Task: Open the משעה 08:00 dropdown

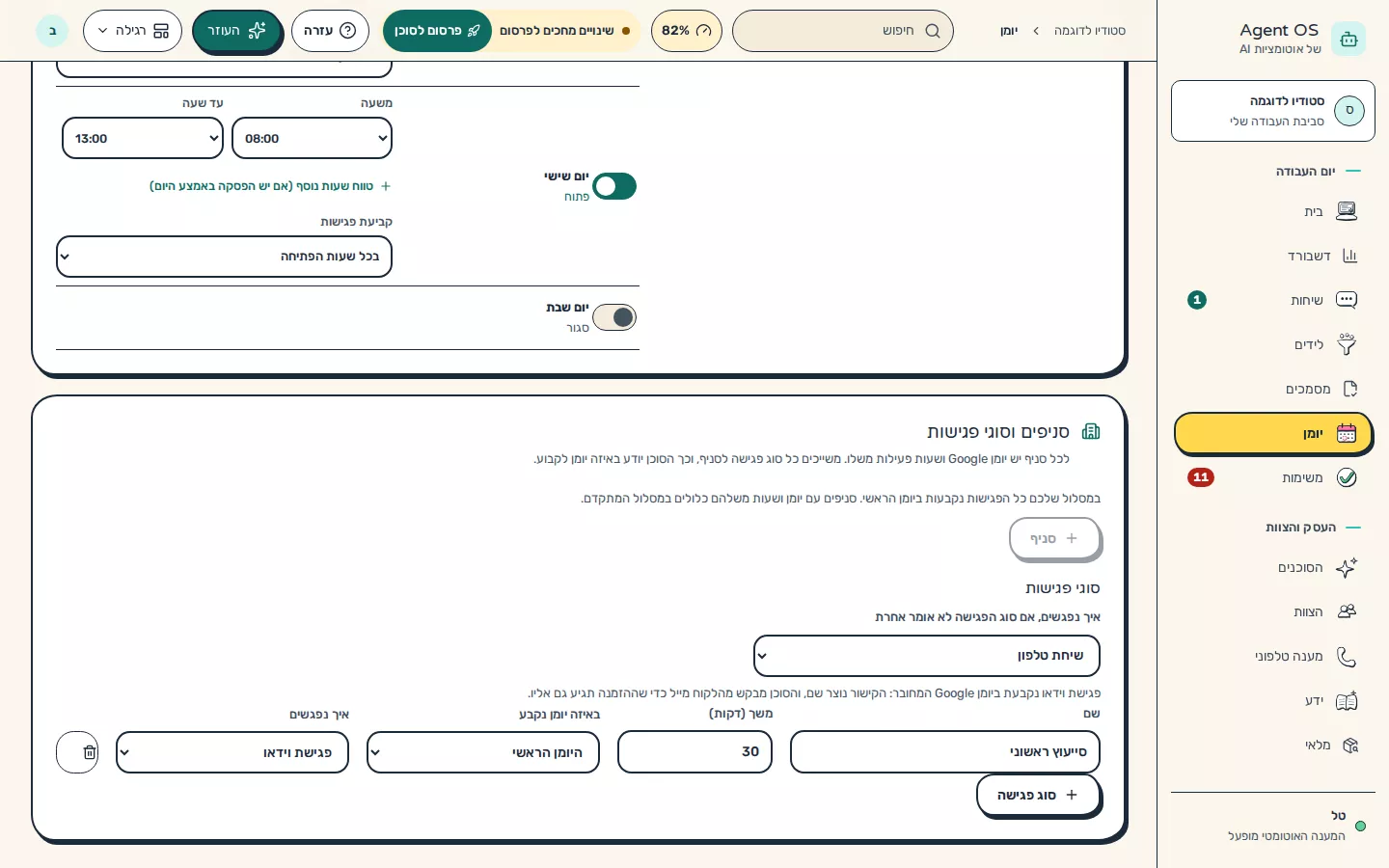Action: [312, 138]
